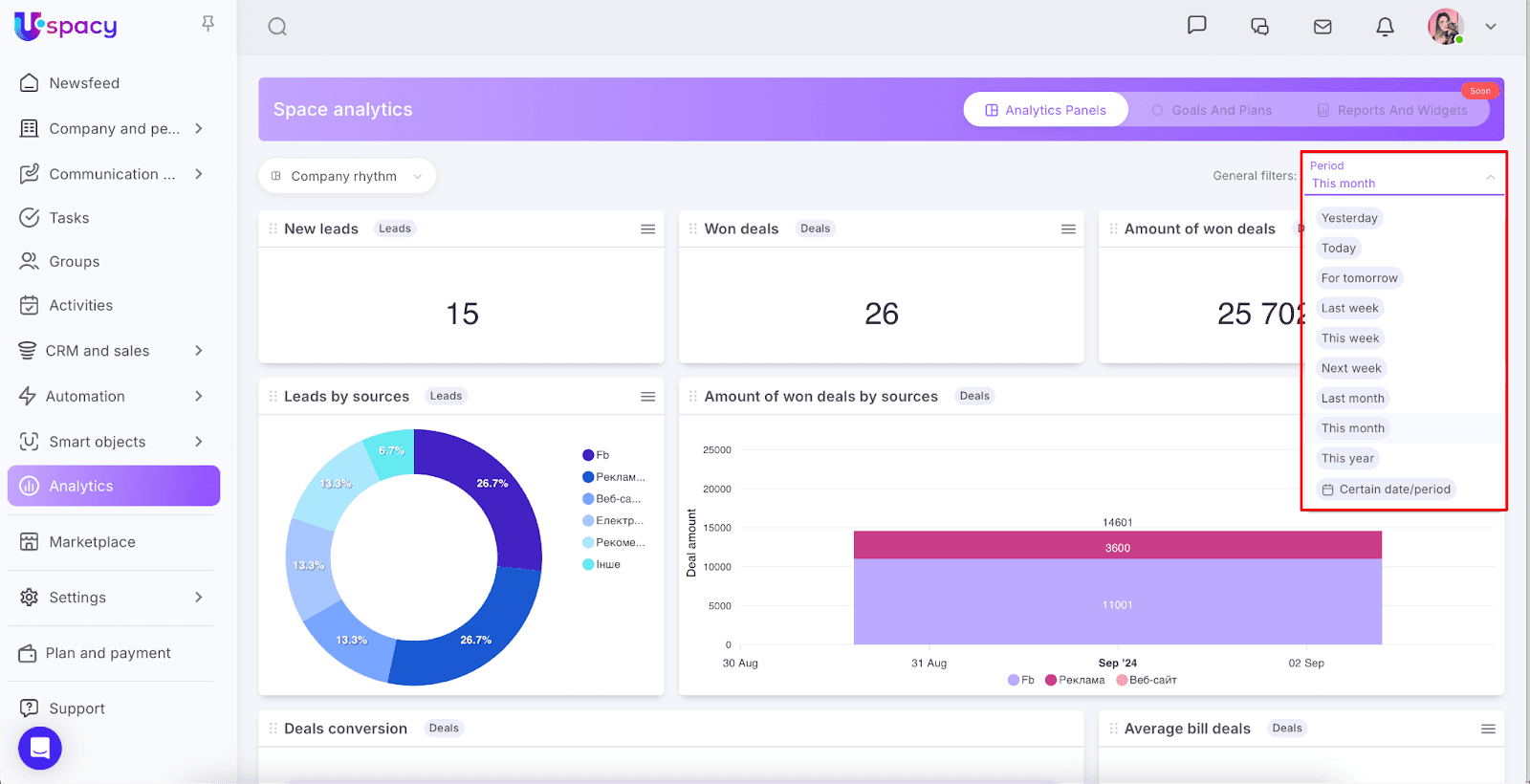Open the Company rhythm dropdown
1530x784 pixels.
coord(346,176)
